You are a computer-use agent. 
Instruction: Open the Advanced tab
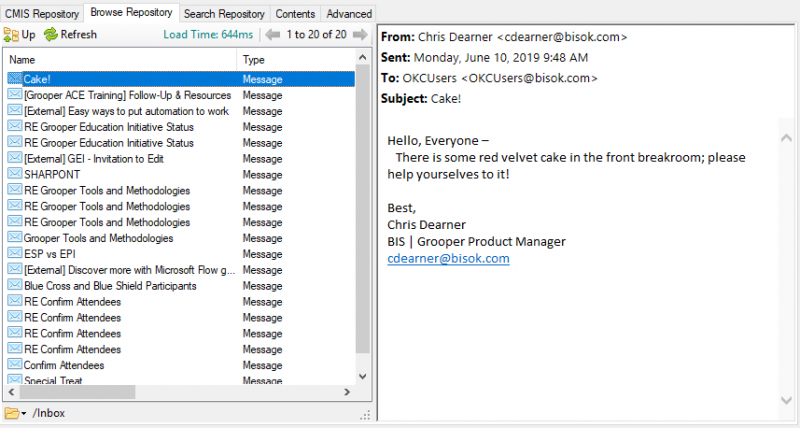(349, 14)
